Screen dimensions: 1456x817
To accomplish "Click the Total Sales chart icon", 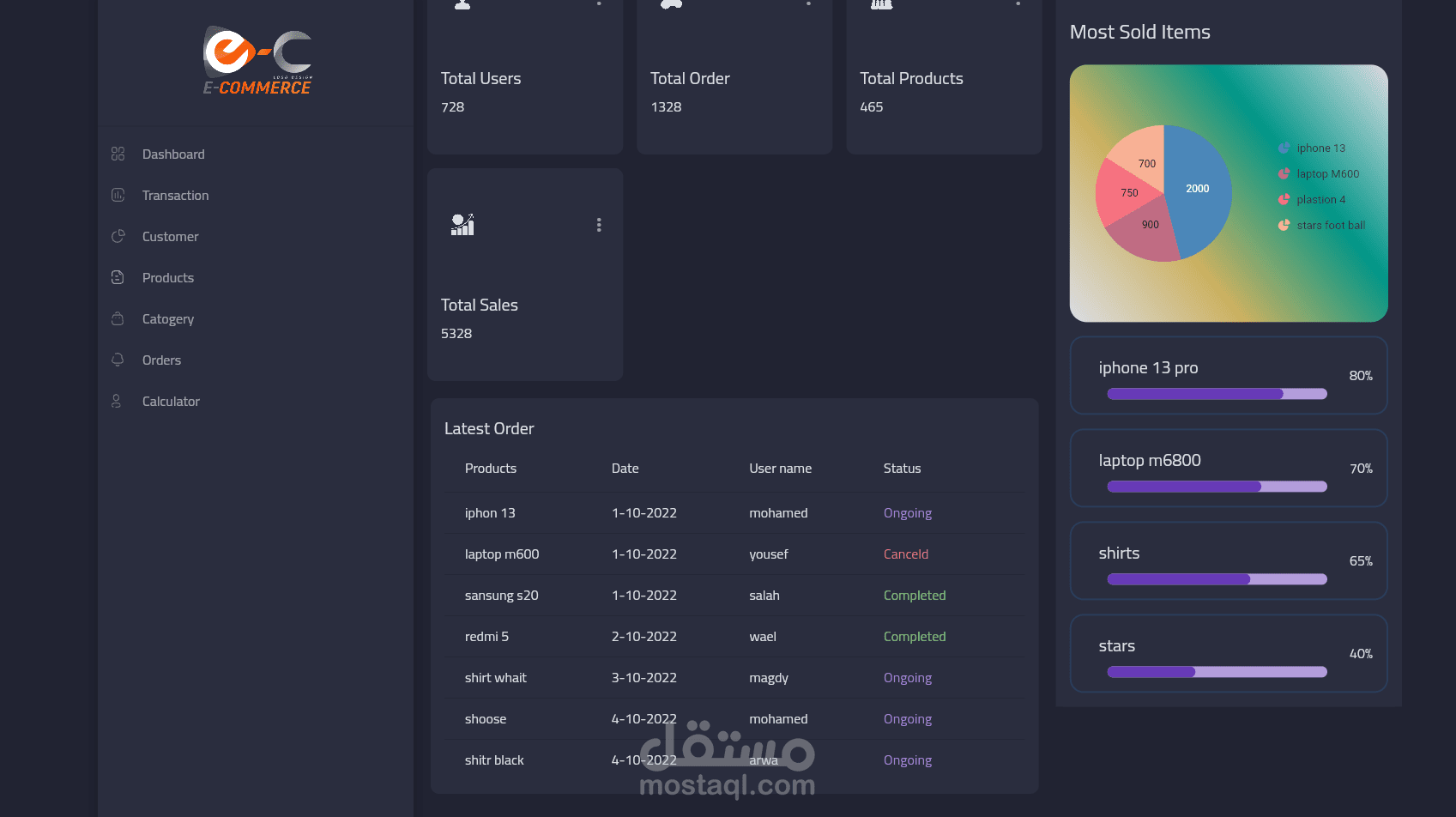I will pos(462,224).
